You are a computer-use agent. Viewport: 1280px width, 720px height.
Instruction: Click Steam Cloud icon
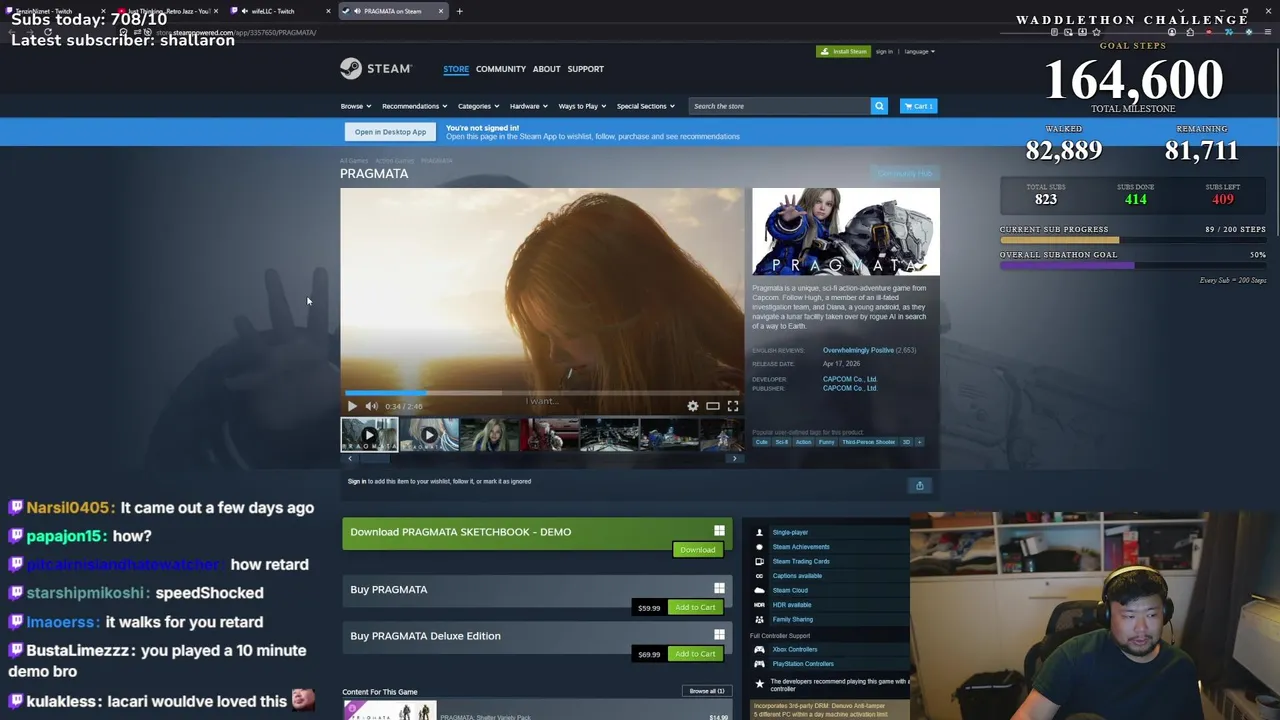pyautogui.click(x=759, y=590)
